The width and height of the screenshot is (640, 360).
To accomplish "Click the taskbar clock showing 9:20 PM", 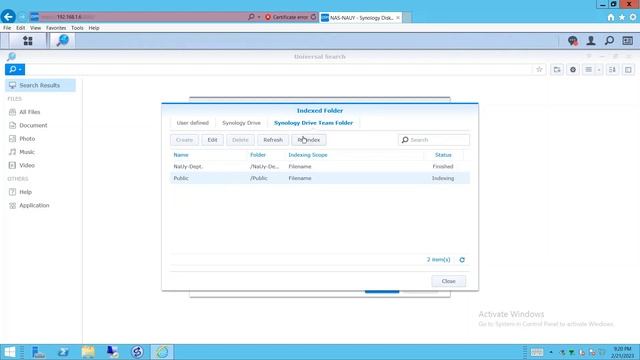I will [622, 352].
